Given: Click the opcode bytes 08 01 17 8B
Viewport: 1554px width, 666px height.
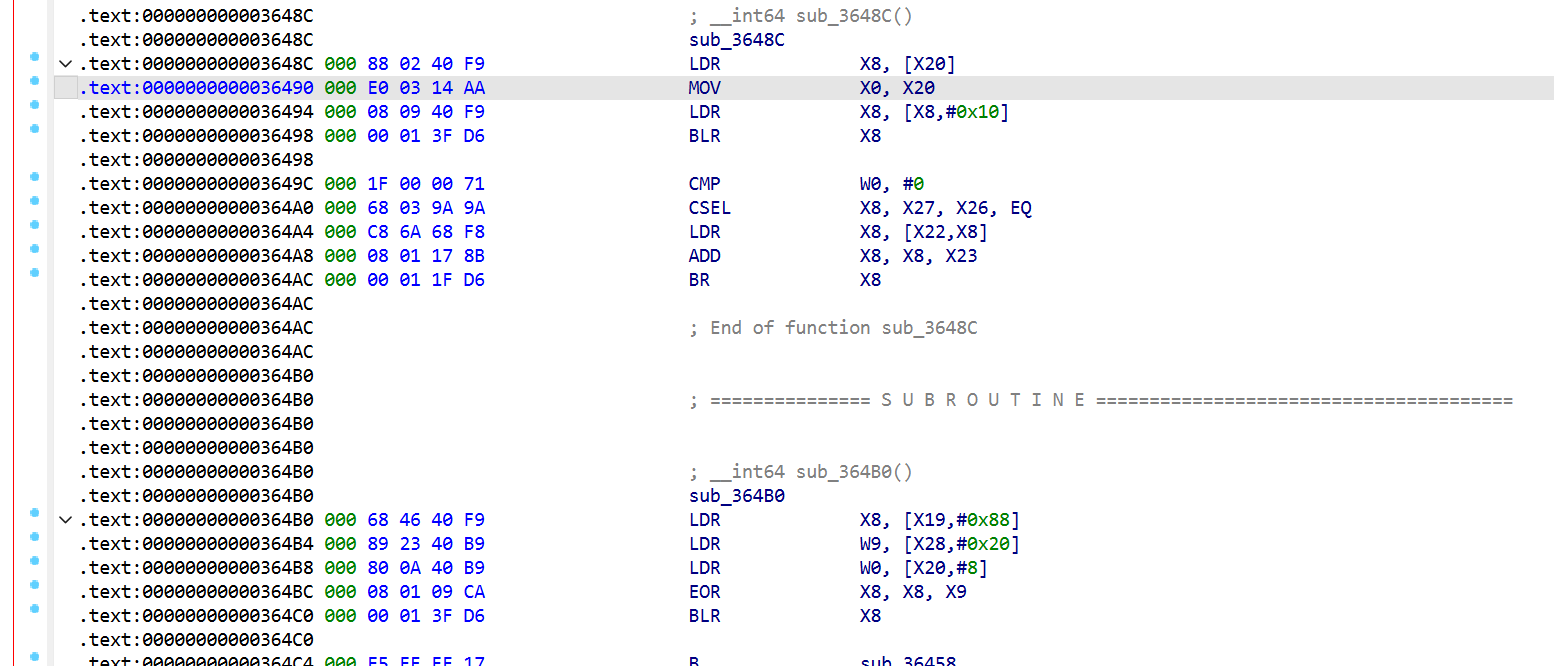Looking at the screenshot, I should (426, 256).
